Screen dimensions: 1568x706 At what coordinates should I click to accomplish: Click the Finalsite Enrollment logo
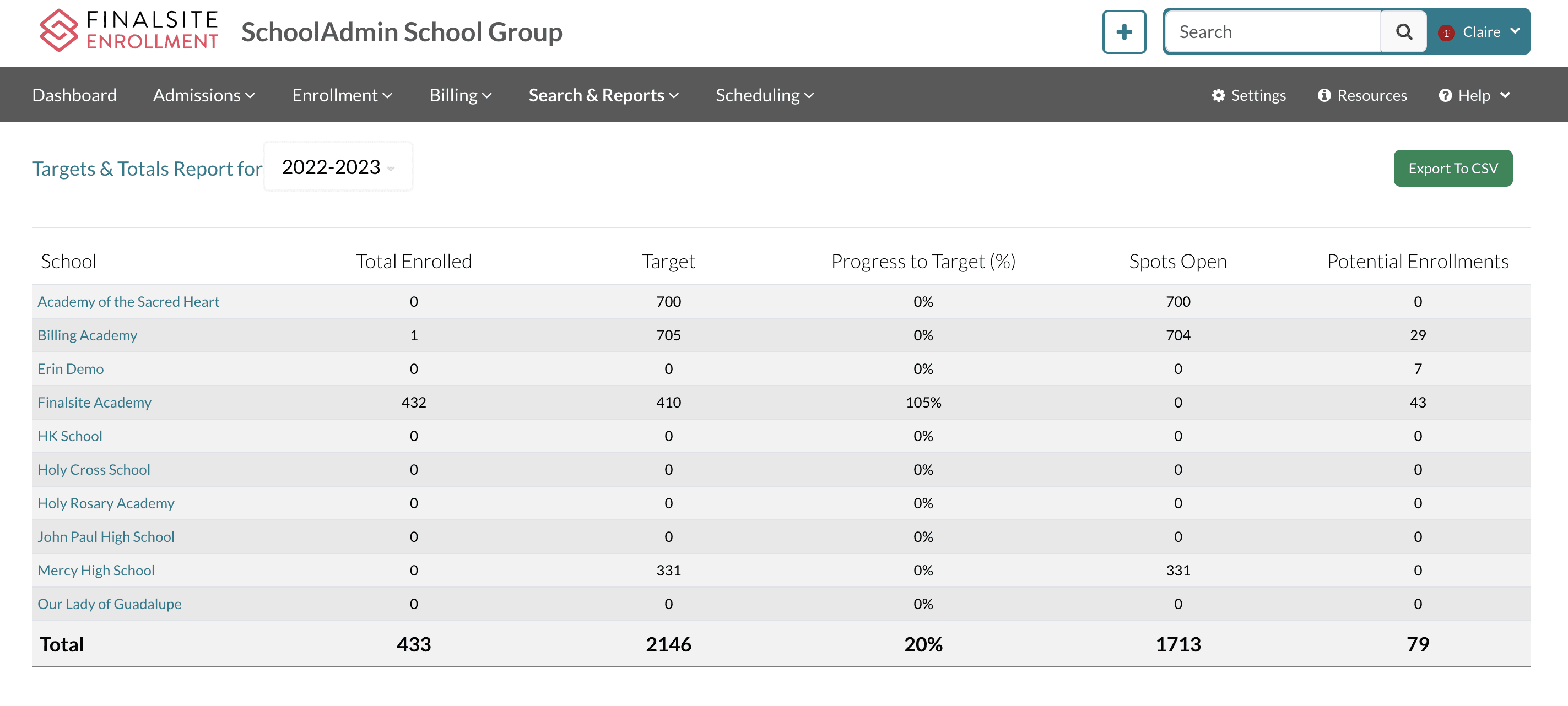128,30
